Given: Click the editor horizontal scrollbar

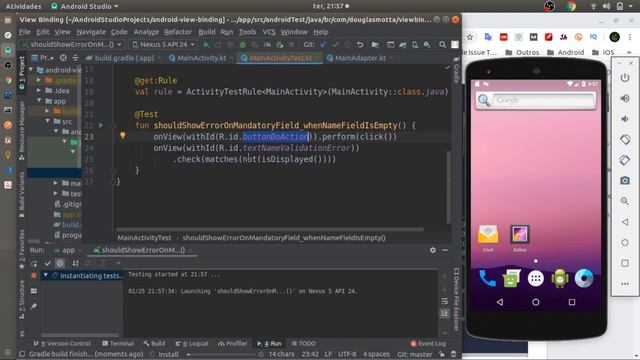Looking at the screenshot, I should point(270,229).
